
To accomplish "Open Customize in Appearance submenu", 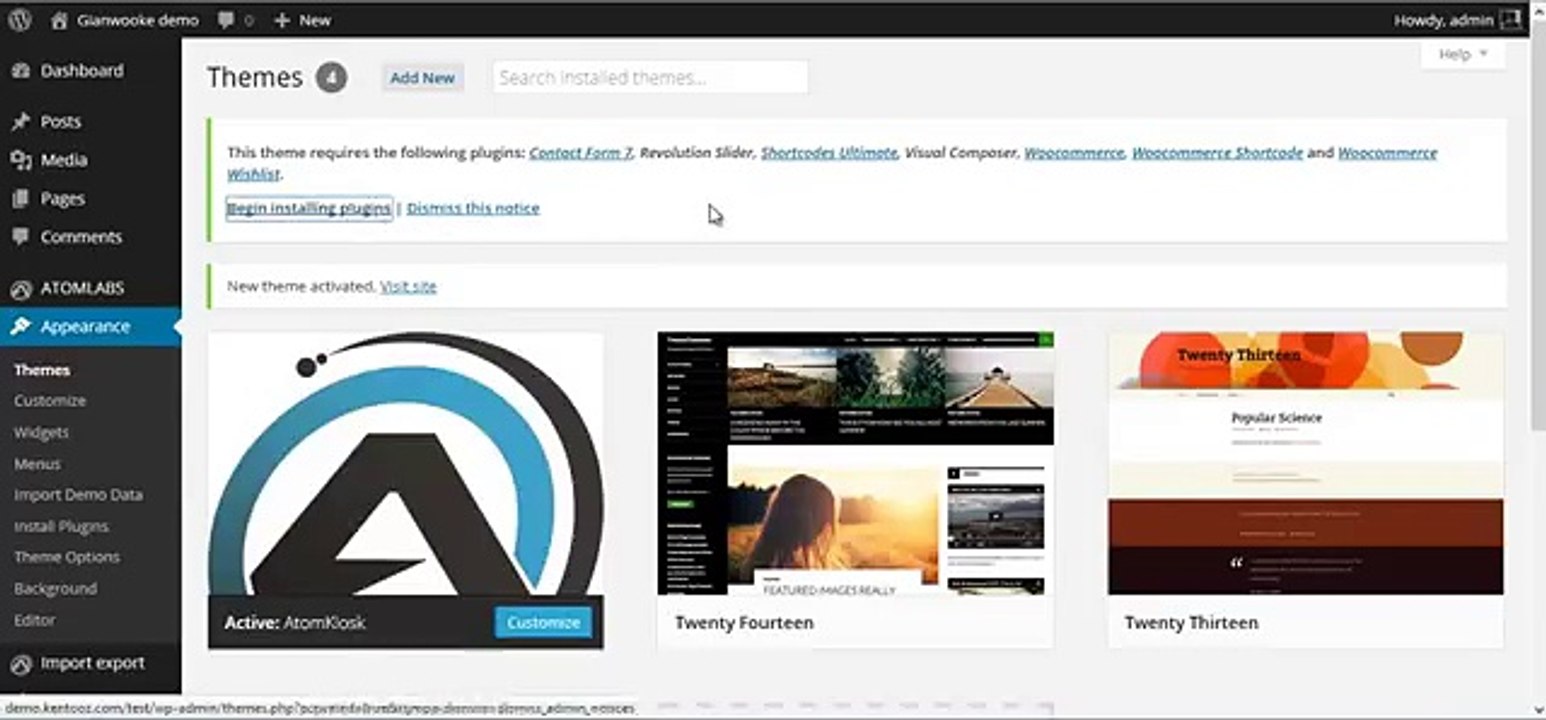I will pyautogui.click(x=50, y=401).
